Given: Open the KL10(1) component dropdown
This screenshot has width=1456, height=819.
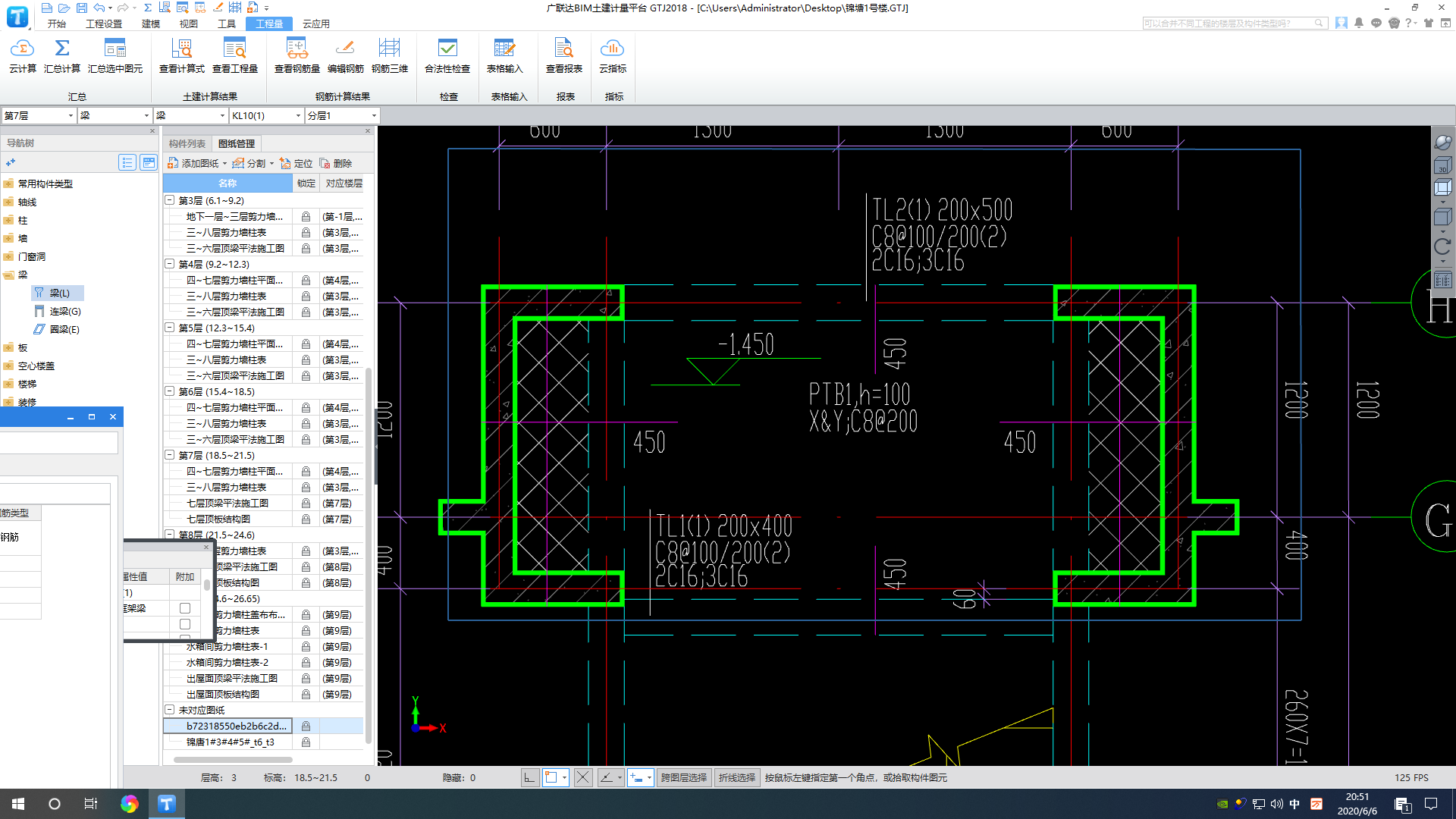Looking at the screenshot, I should click(x=298, y=116).
